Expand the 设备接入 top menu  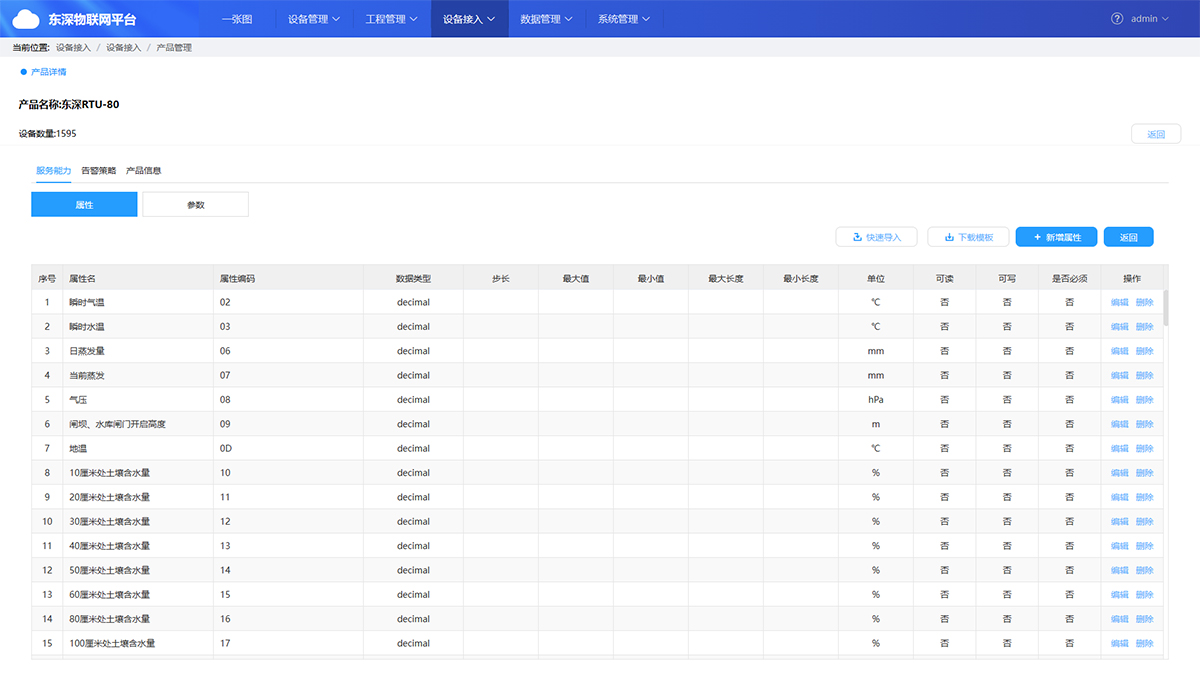tap(470, 18)
